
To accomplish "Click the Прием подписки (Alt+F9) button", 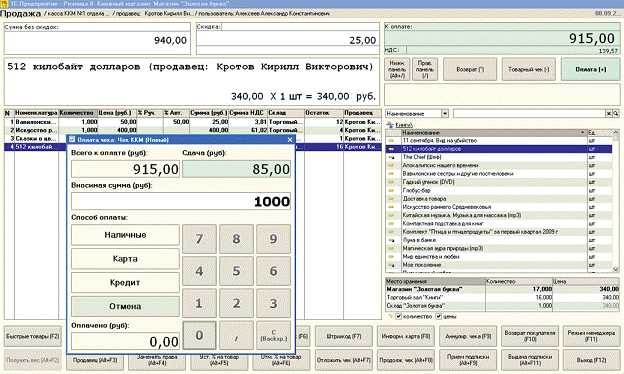I will pyautogui.click(x=468, y=360).
